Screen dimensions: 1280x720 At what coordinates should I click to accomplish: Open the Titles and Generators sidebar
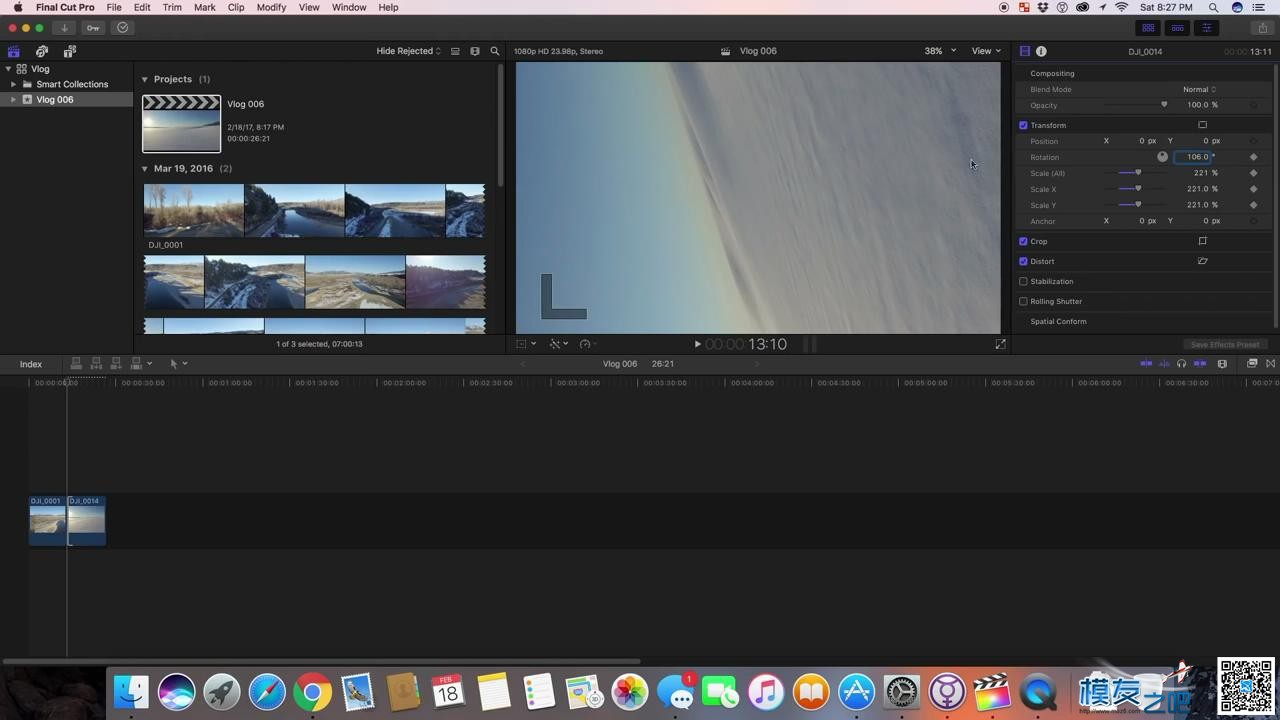pos(70,51)
